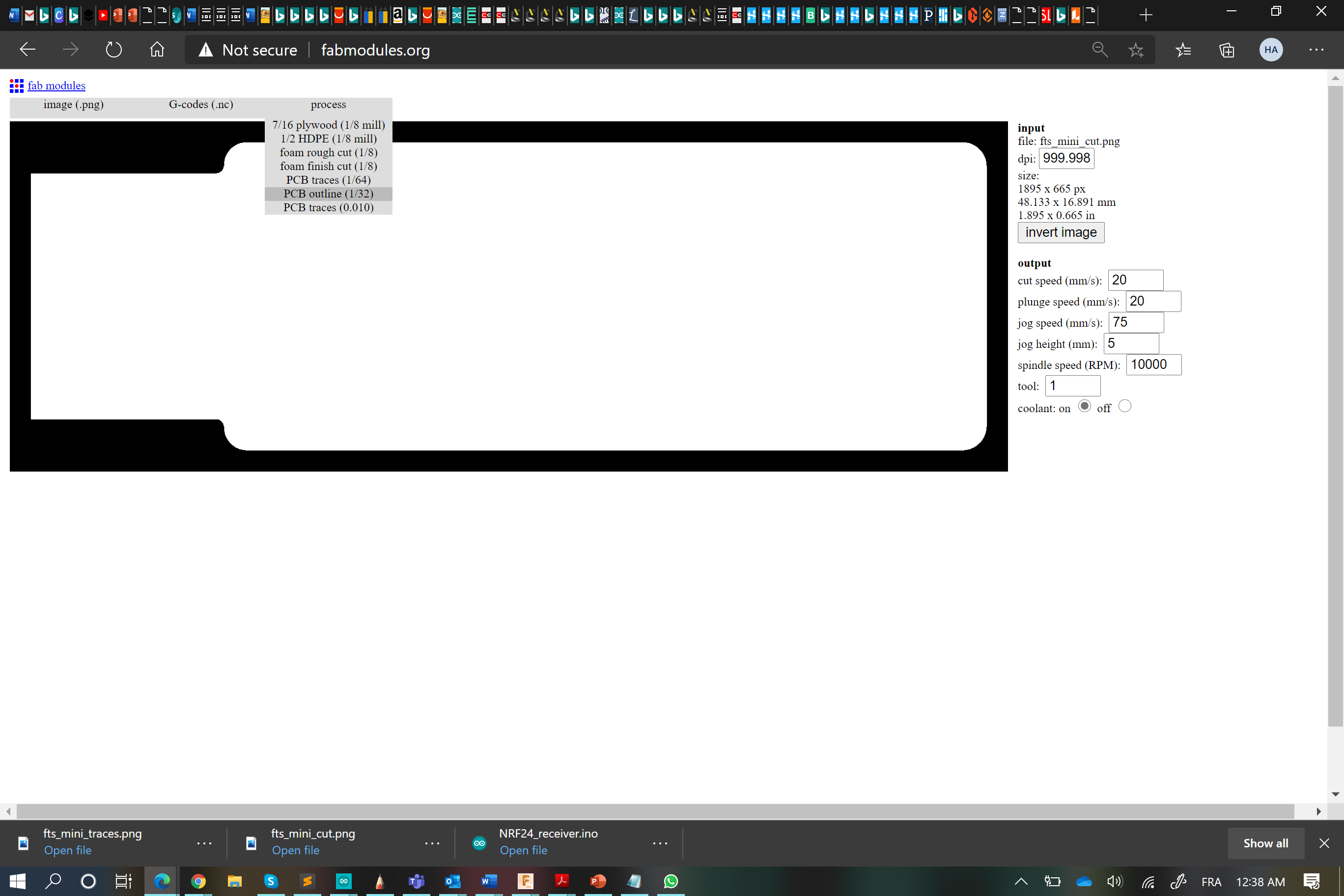Select coolant on radio button
1344x896 pixels.
click(x=1084, y=406)
